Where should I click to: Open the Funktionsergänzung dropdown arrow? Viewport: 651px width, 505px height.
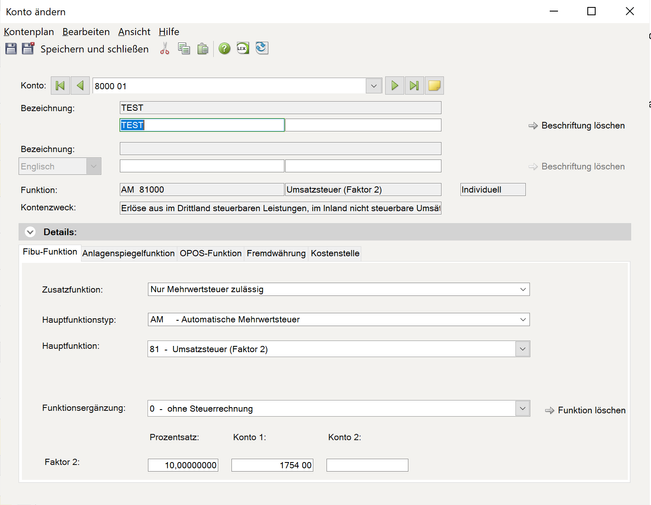[x=523, y=409]
